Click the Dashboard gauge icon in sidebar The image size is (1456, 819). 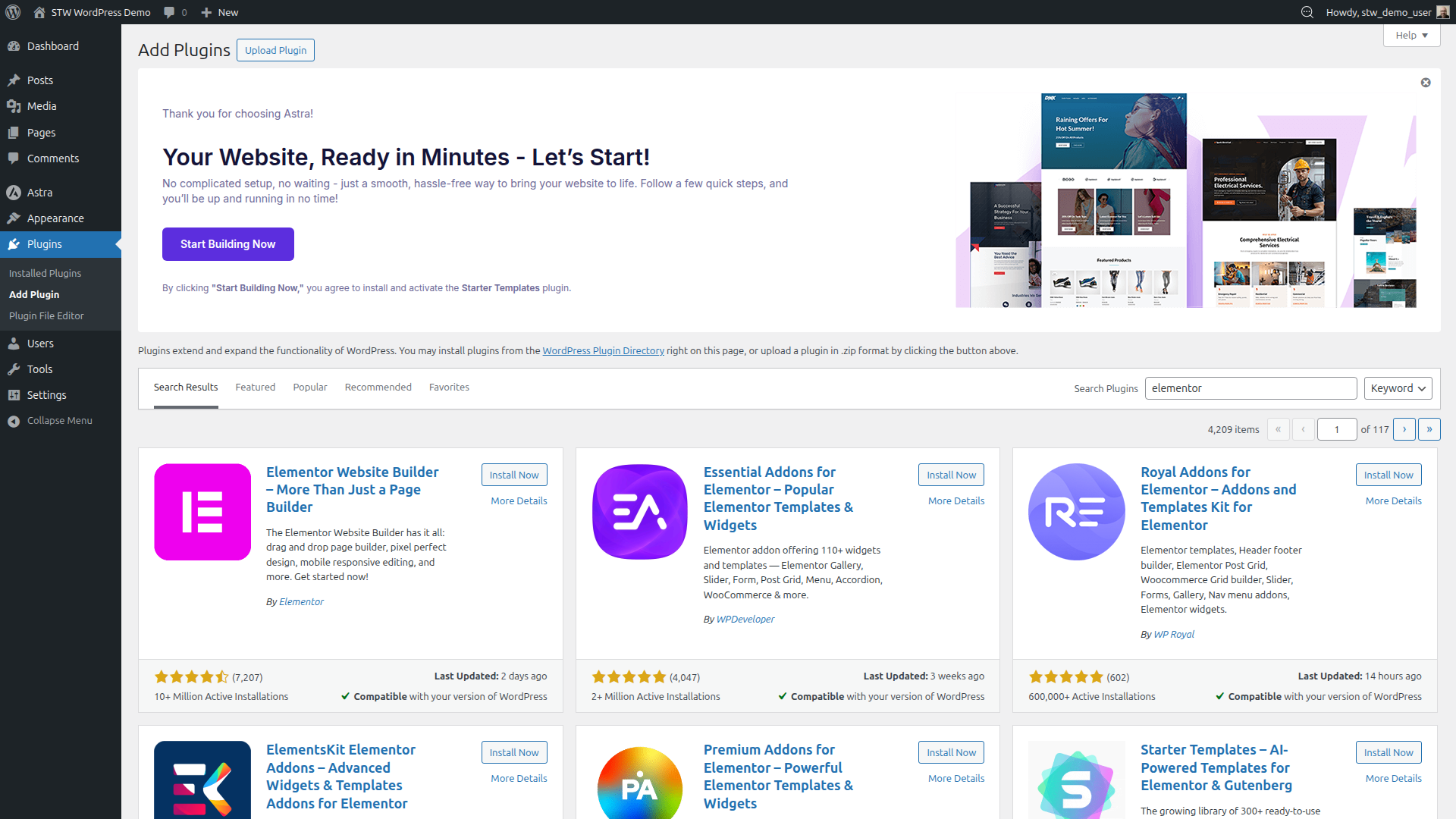[14, 46]
